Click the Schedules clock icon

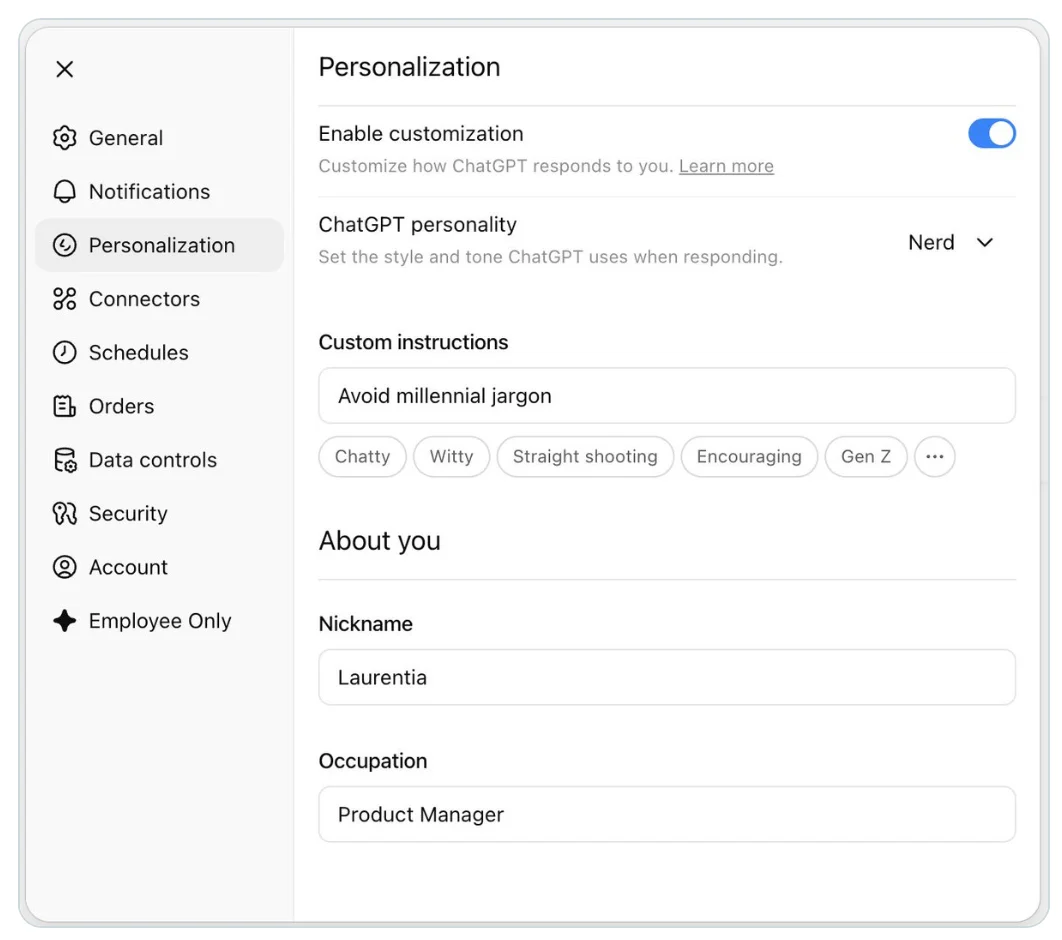click(64, 353)
